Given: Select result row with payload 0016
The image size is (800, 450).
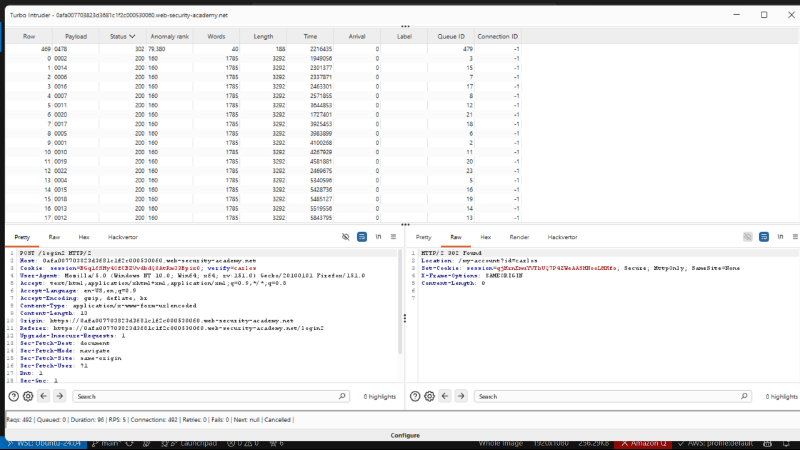Looking at the screenshot, I should click(263, 87).
